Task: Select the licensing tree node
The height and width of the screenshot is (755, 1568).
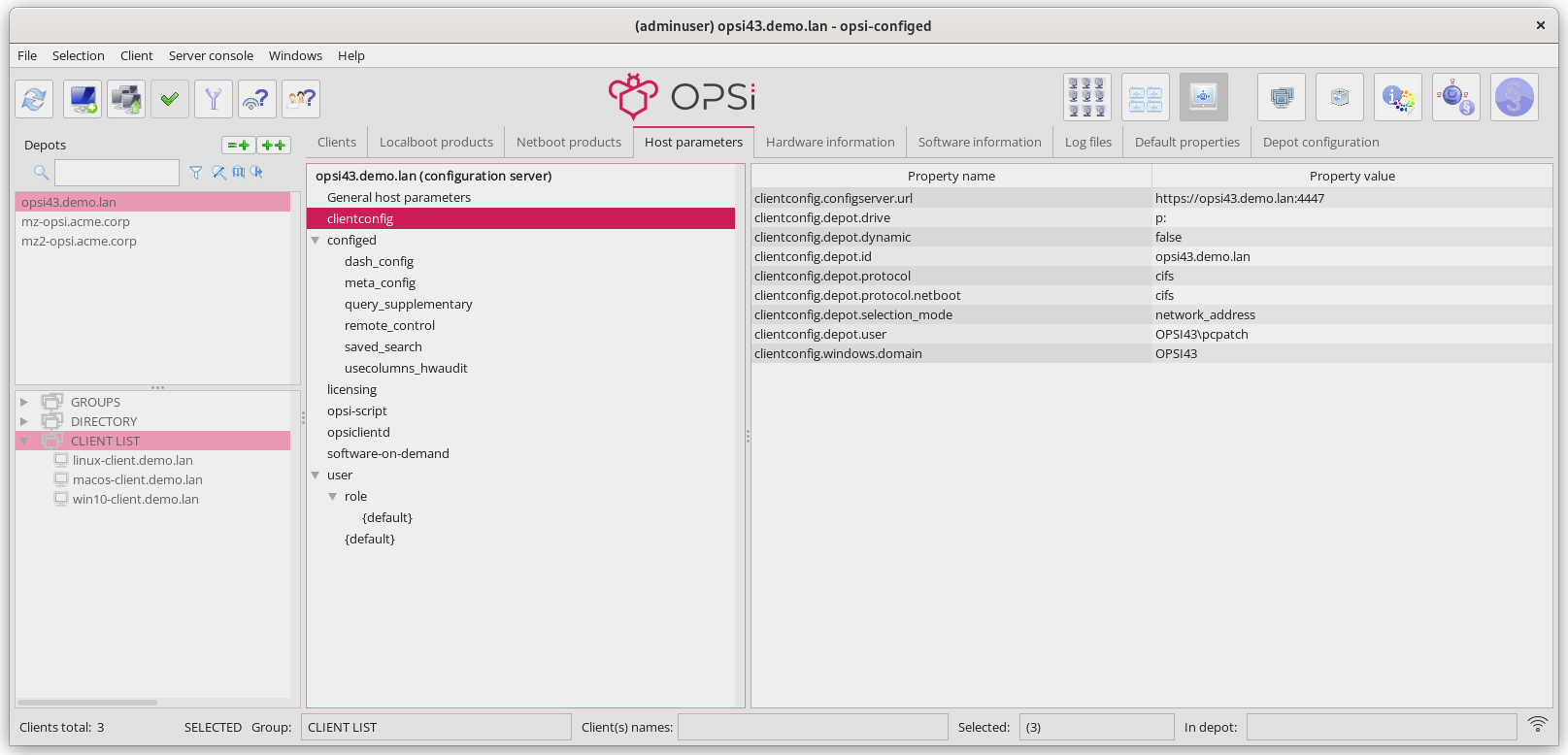Action: tap(351, 389)
